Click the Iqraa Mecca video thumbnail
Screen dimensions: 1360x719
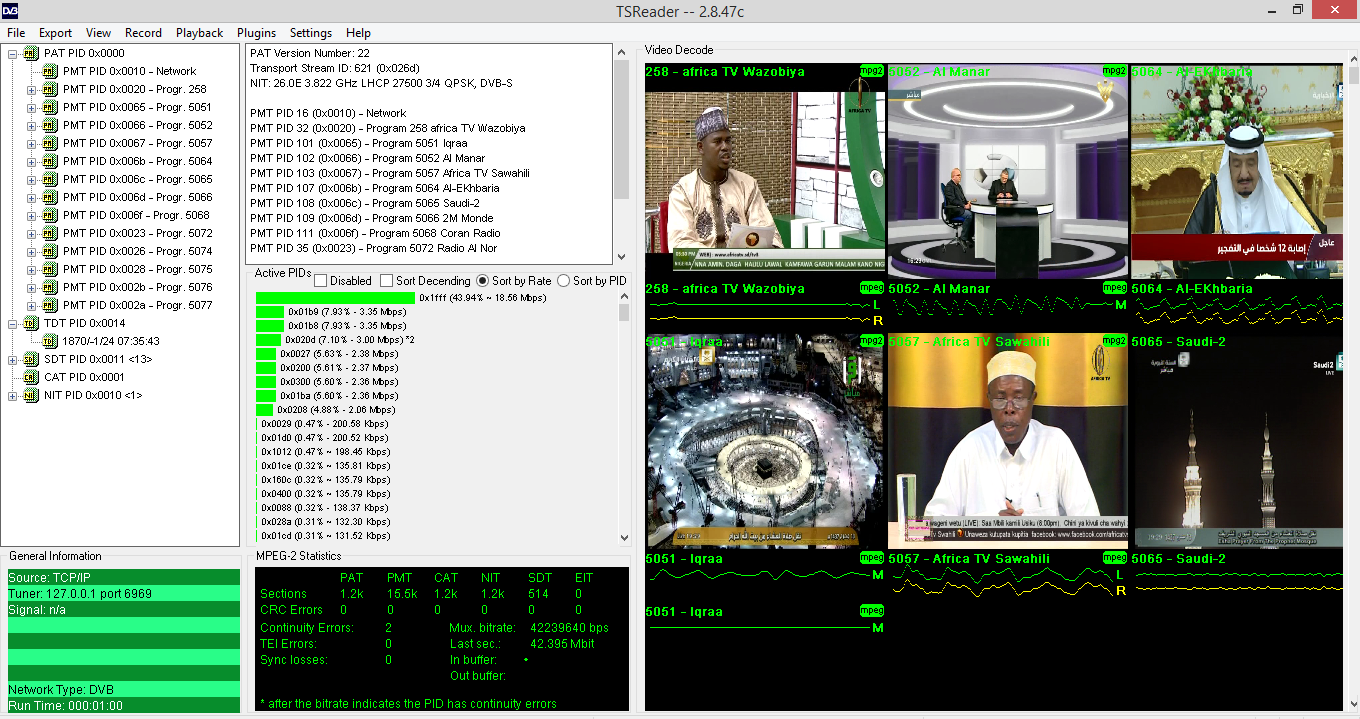[765, 440]
